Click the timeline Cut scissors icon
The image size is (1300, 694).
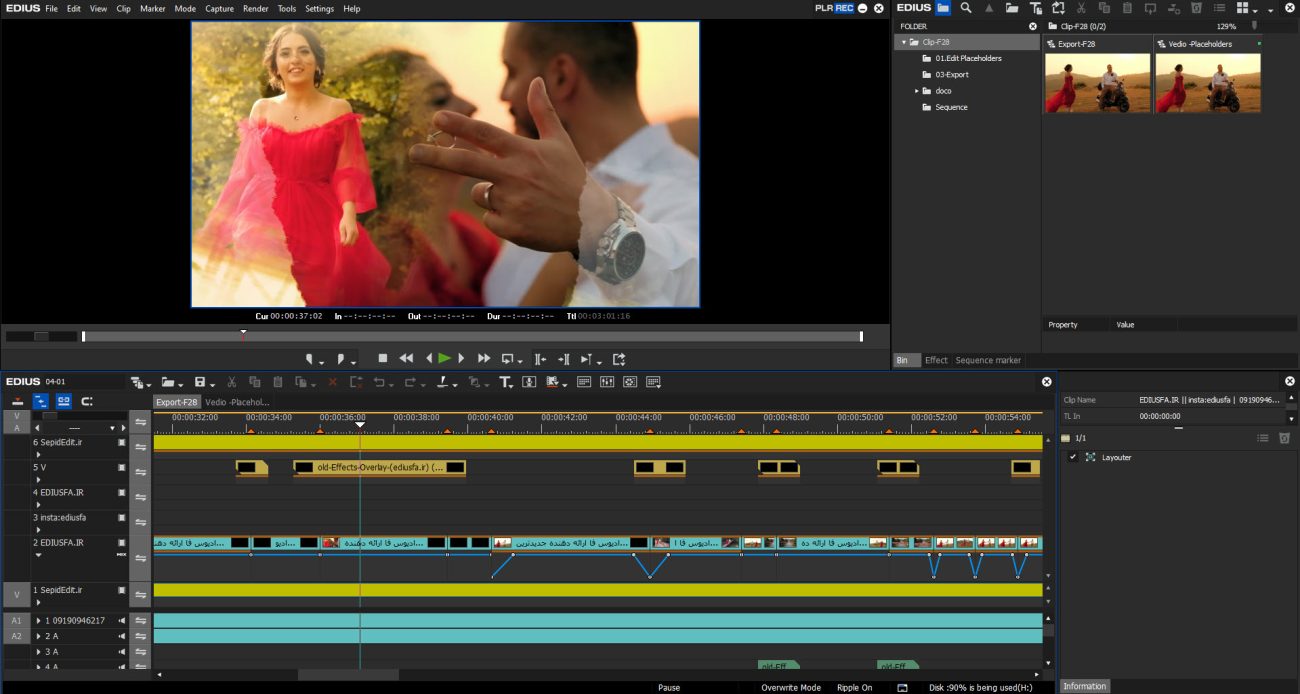pyautogui.click(x=231, y=382)
